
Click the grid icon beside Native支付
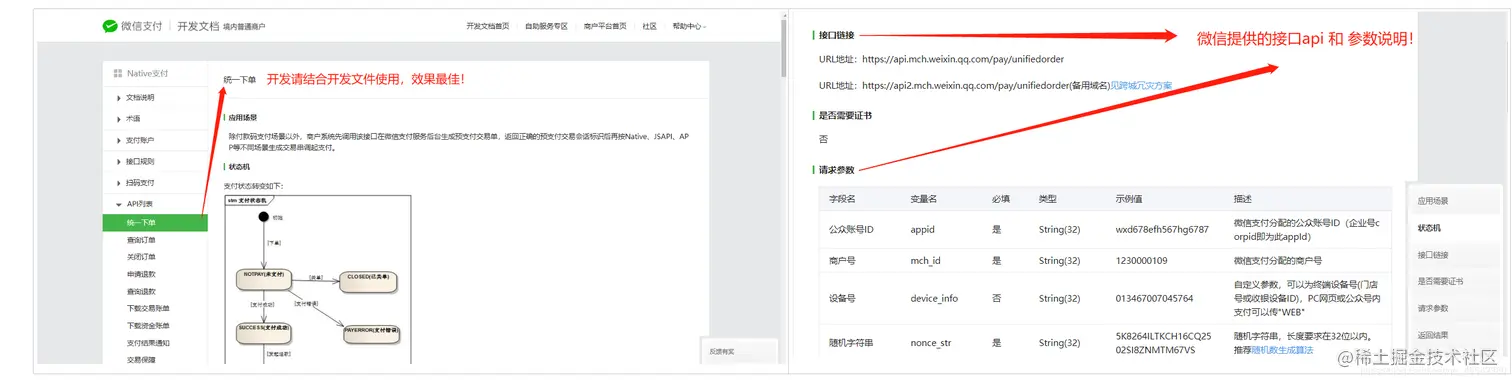117,73
